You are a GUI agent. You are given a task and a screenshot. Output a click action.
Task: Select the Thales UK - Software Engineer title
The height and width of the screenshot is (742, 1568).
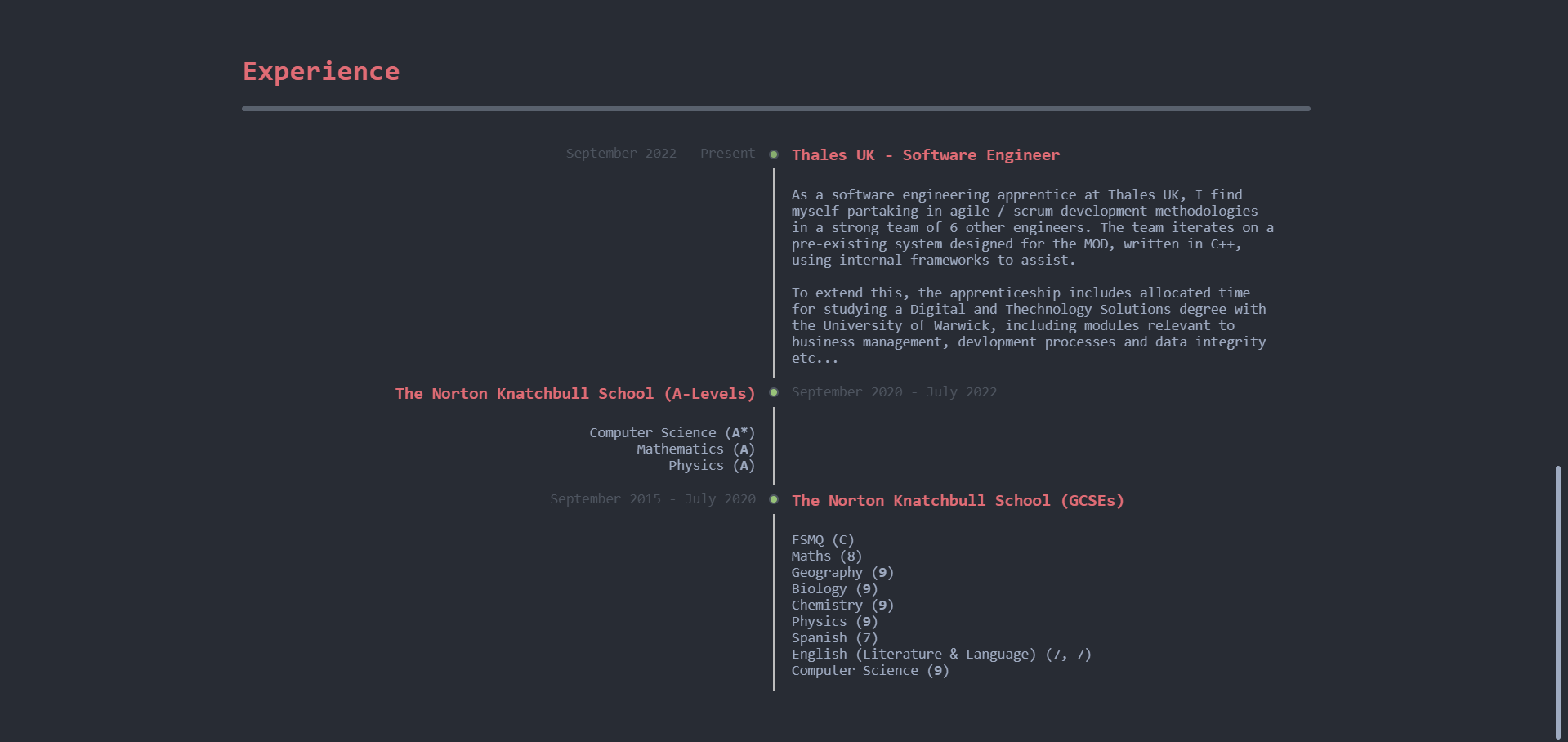[x=925, y=155]
